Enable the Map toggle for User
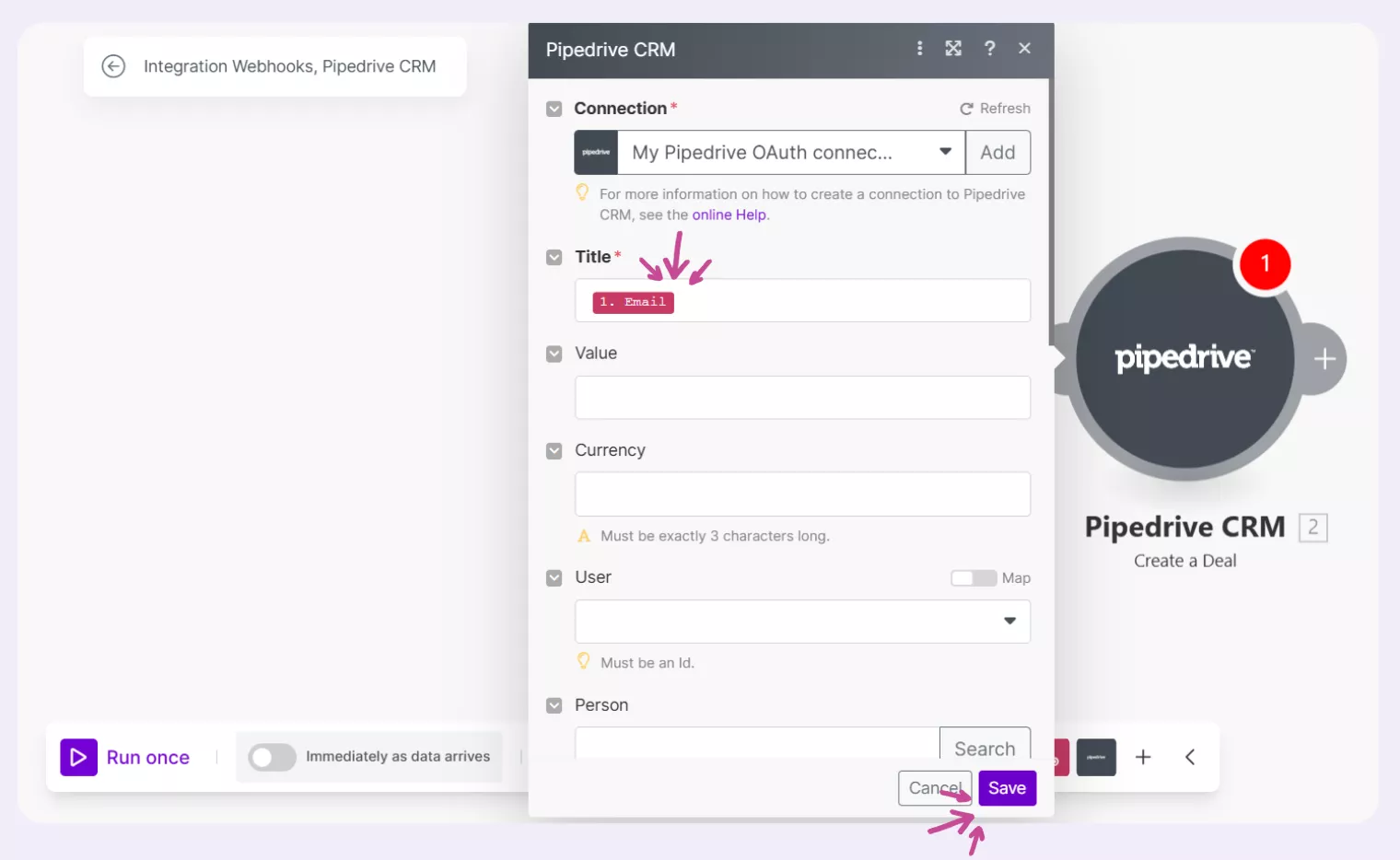Screen dimensions: 1400x860 974,578
